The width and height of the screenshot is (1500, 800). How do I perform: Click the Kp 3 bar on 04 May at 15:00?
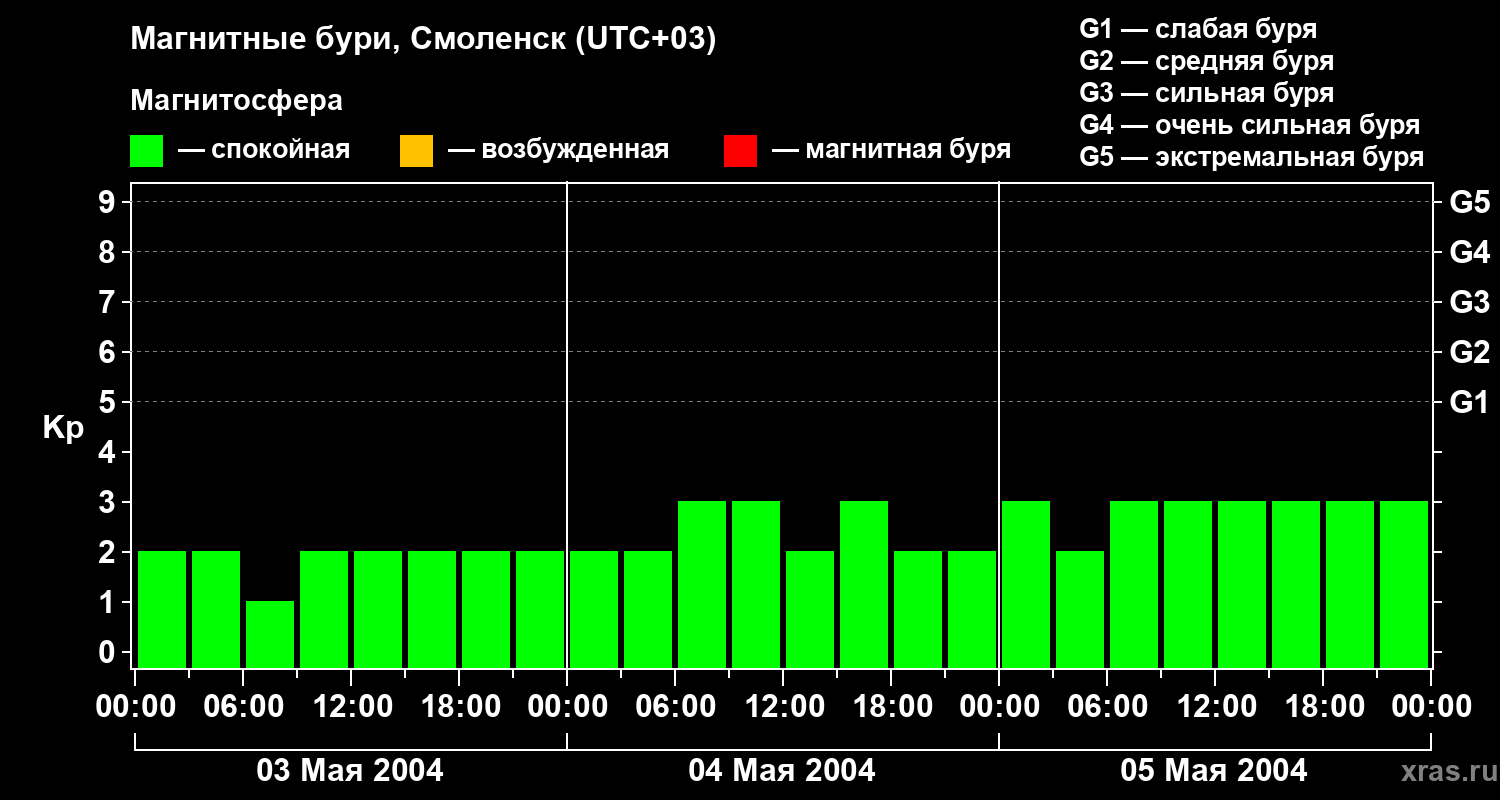point(864,584)
